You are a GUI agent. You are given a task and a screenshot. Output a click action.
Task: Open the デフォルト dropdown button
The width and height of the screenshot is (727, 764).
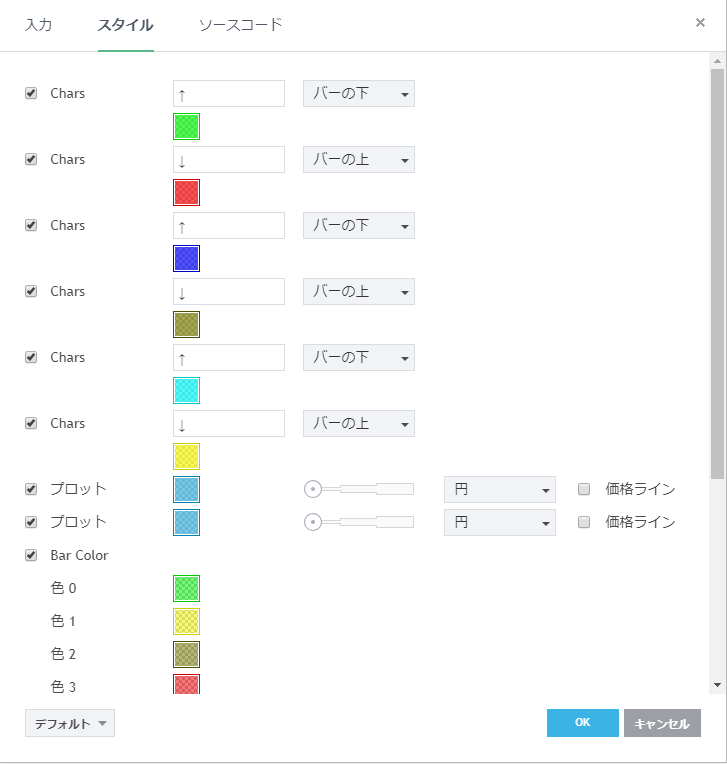point(70,723)
